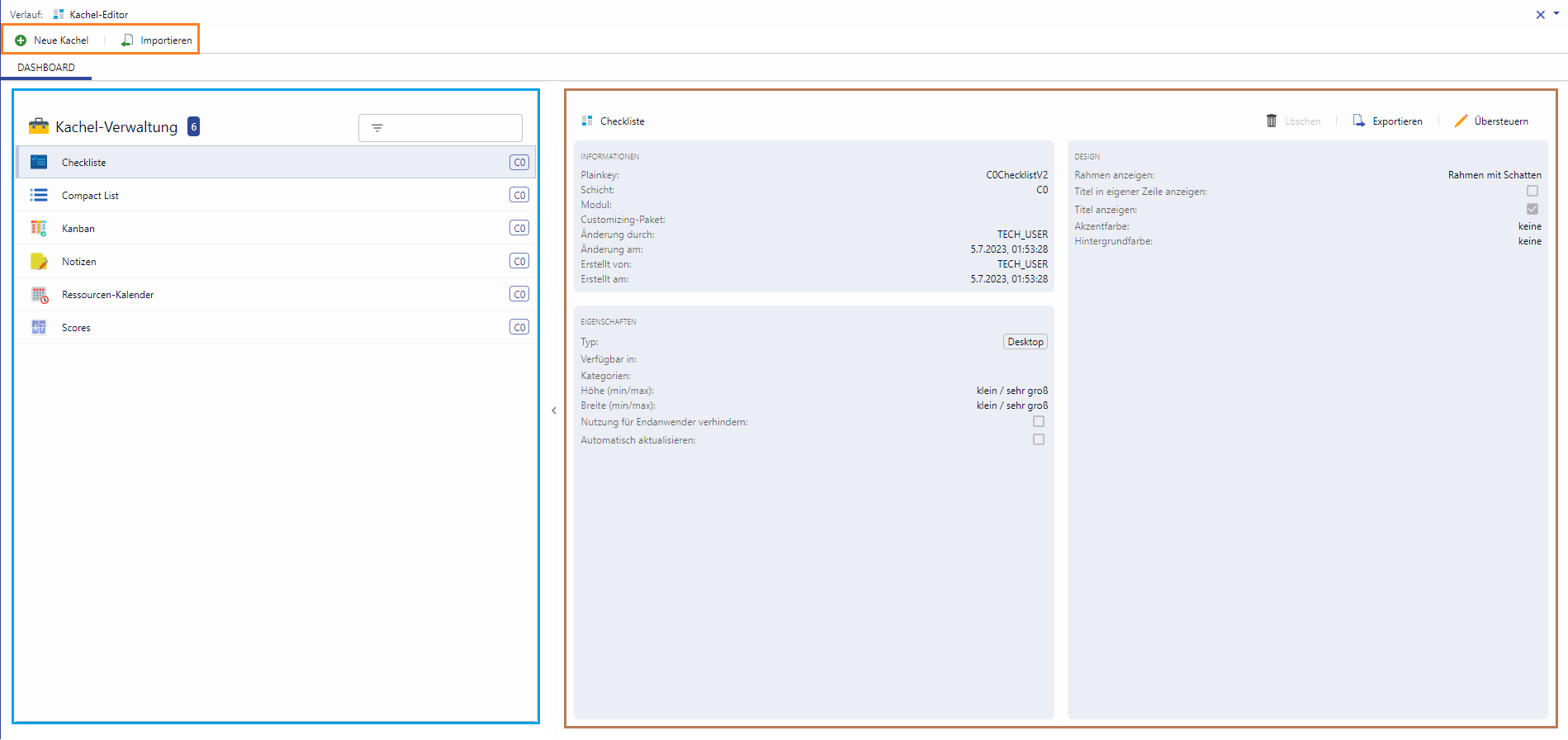This screenshot has width=1568, height=740.
Task: Switch to the DASHBOARD tab
Action: pos(46,68)
